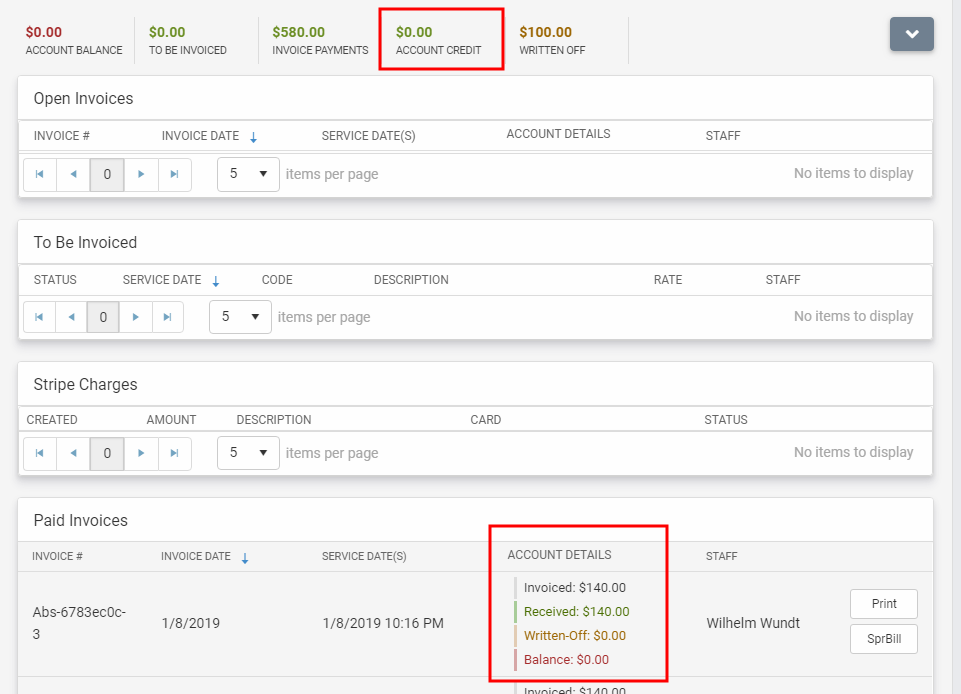Screen dimensions: 961x694
Task: Expand the blue chevron menu at top right
Action: [x=911, y=33]
